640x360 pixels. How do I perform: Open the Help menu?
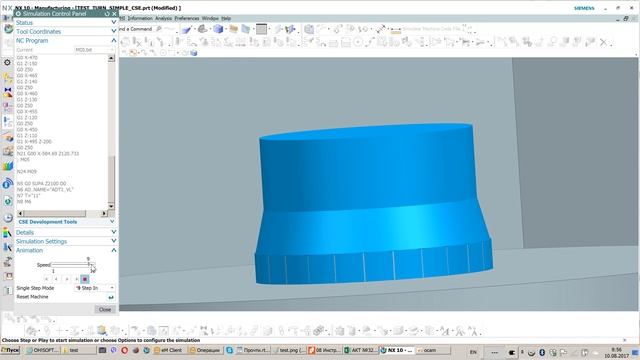[x=226, y=18]
